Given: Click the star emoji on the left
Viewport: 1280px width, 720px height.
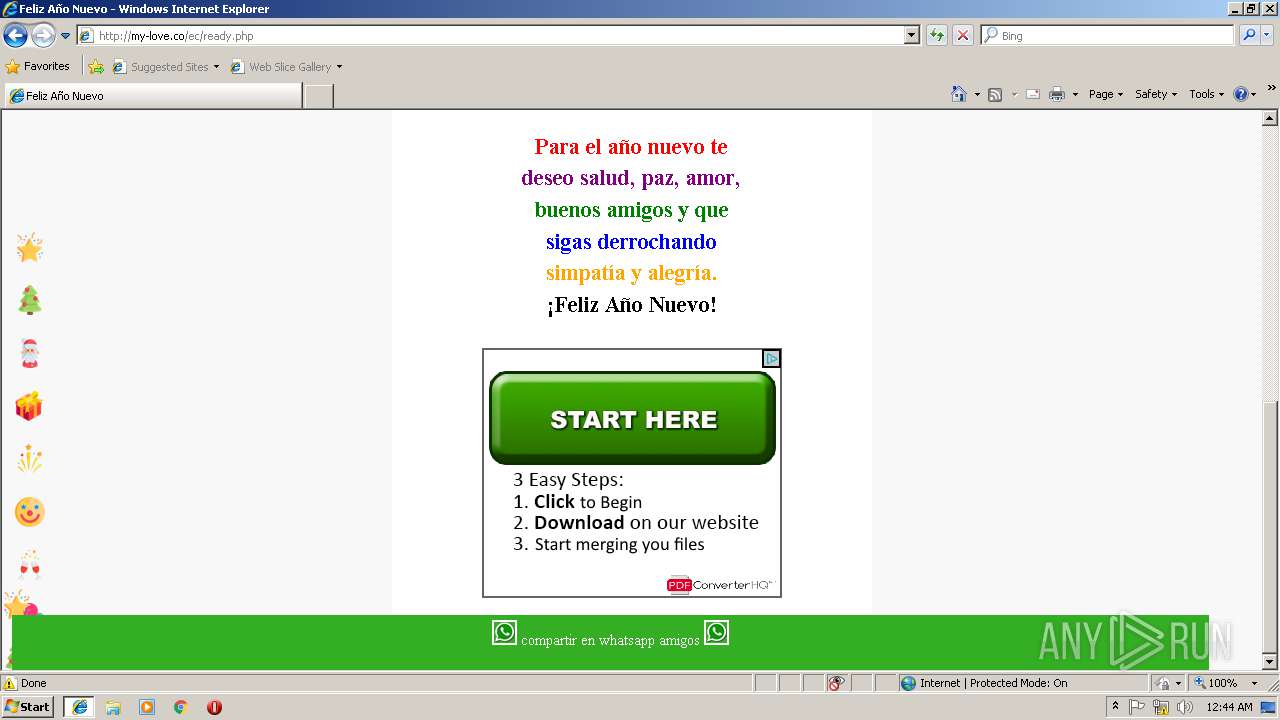Looking at the screenshot, I should pyautogui.click(x=30, y=248).
